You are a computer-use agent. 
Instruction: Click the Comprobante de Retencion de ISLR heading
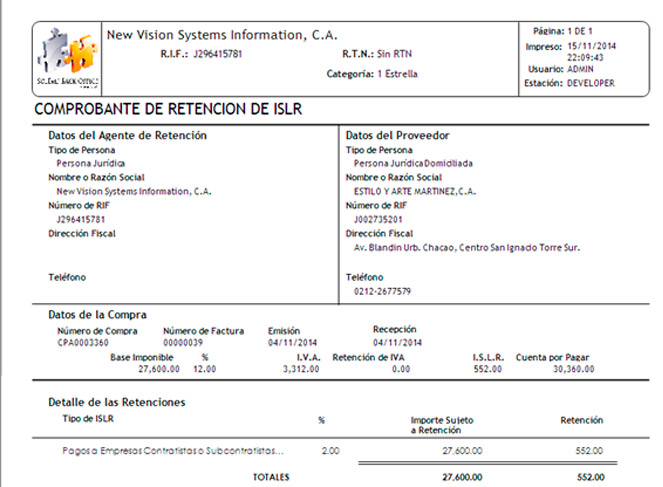pos(168,108)
